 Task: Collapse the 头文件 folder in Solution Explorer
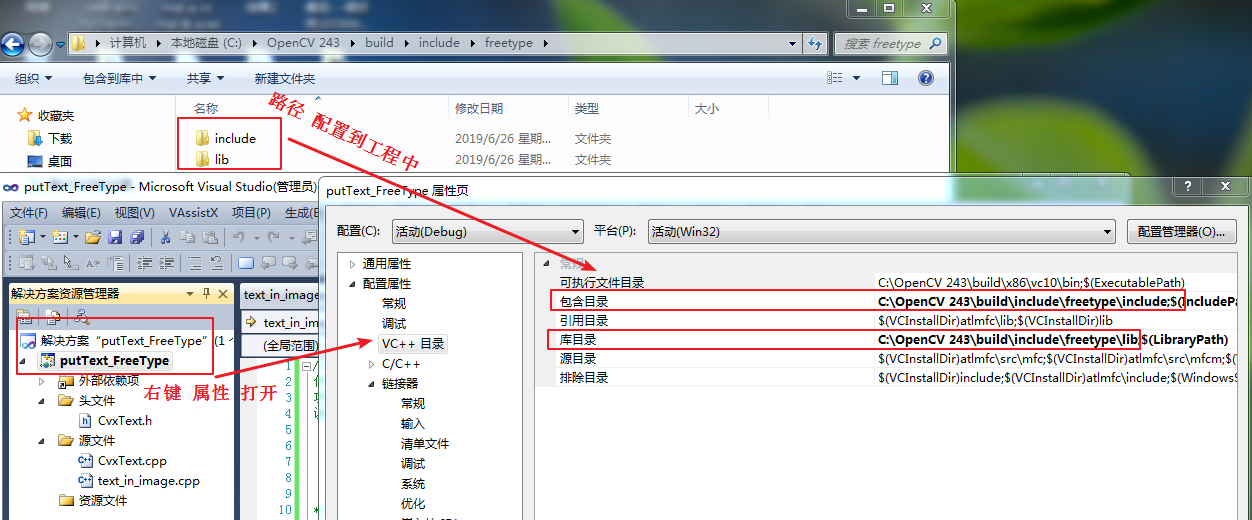42,401
